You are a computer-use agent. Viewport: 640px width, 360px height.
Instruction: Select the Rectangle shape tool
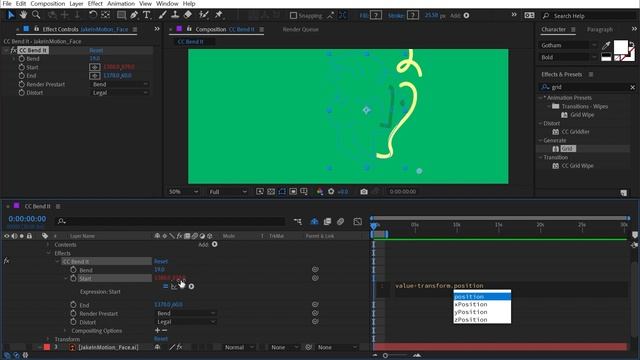pyautogui.click(x=121, y=15)
